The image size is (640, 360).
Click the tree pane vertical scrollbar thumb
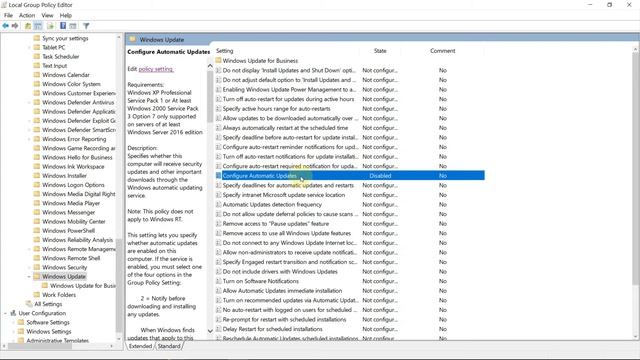(x=119, y=285)
